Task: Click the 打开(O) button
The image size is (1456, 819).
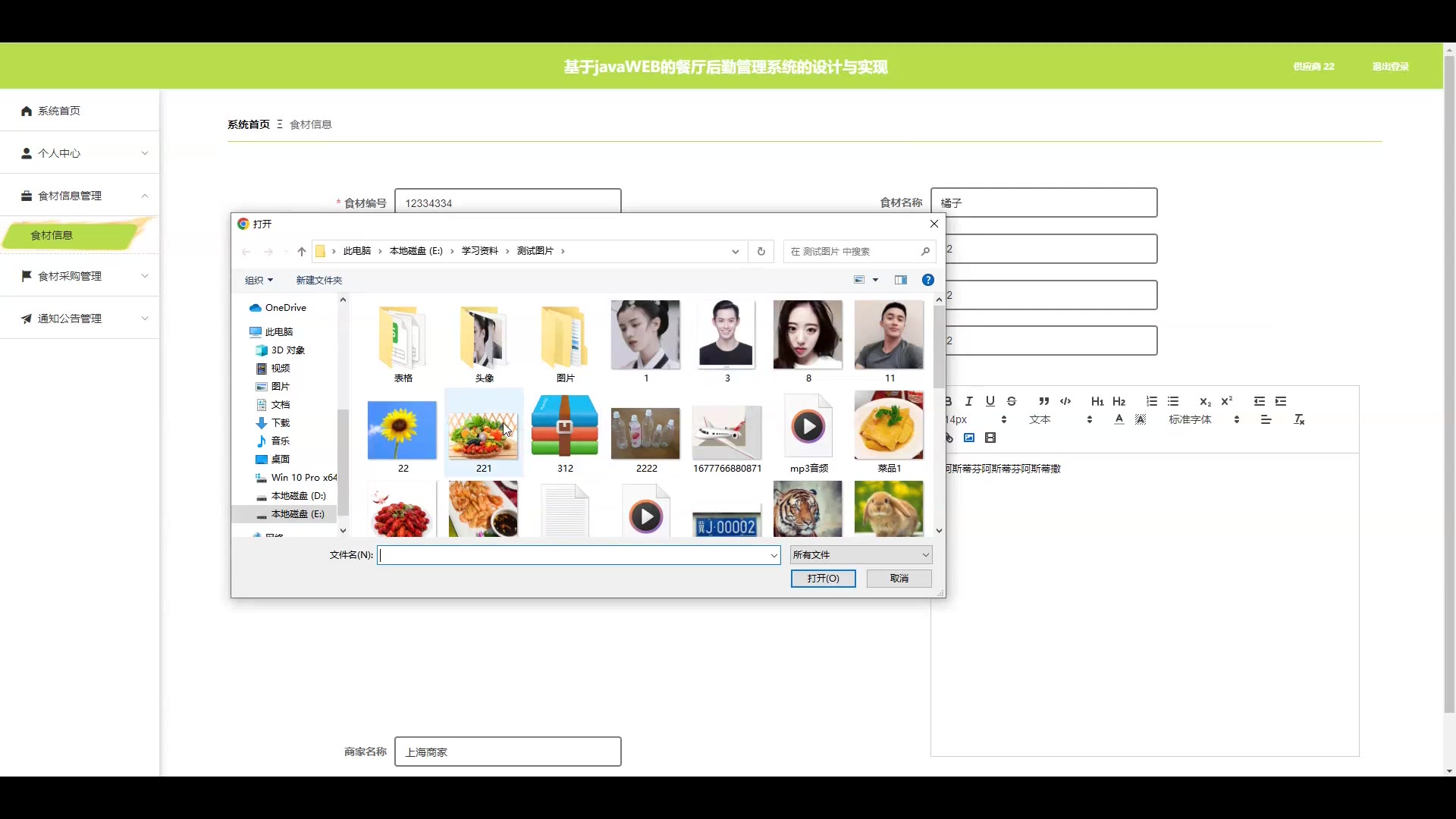Action: [823, 579]
